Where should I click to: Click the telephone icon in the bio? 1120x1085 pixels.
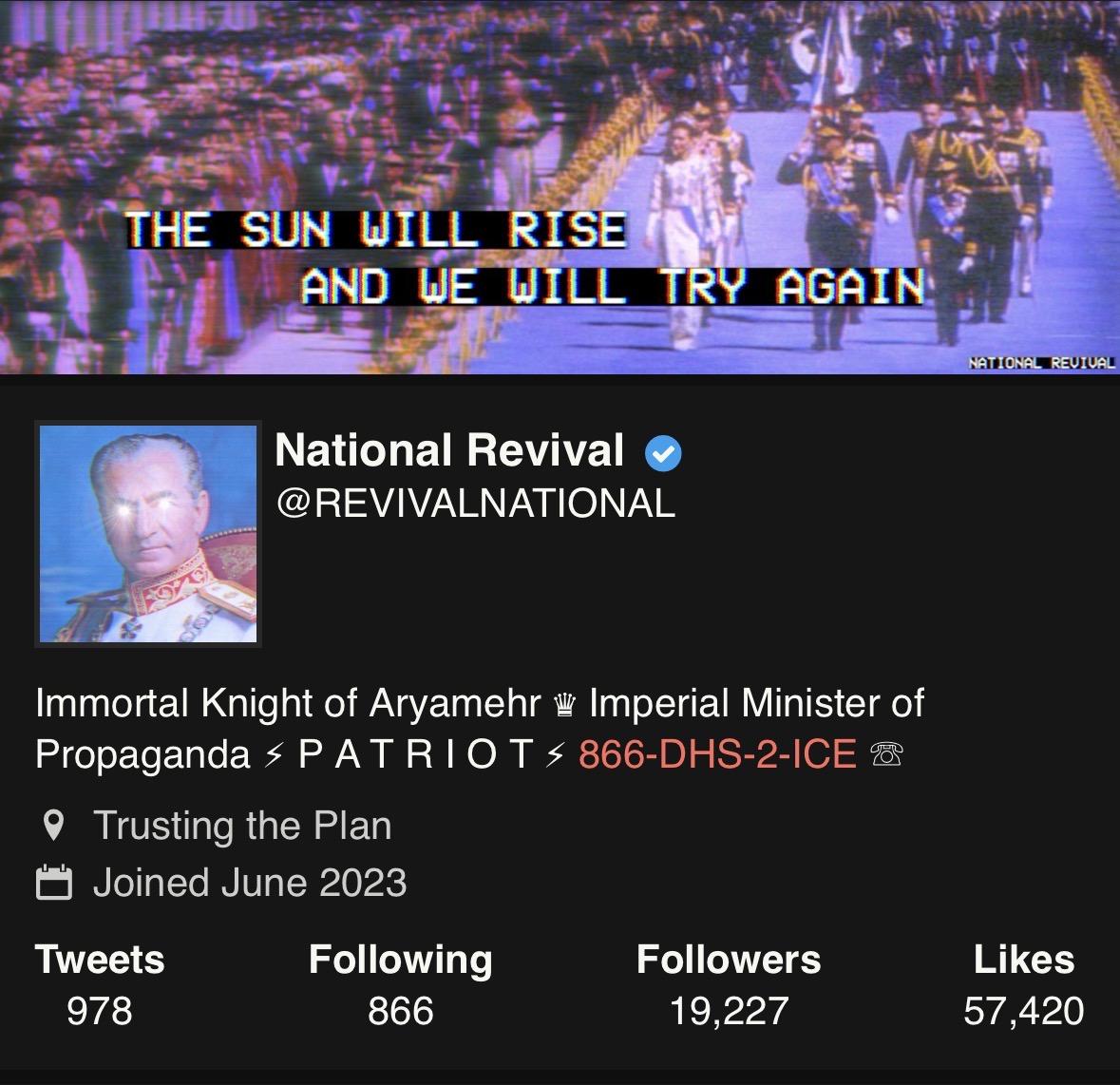coord(887,754)
